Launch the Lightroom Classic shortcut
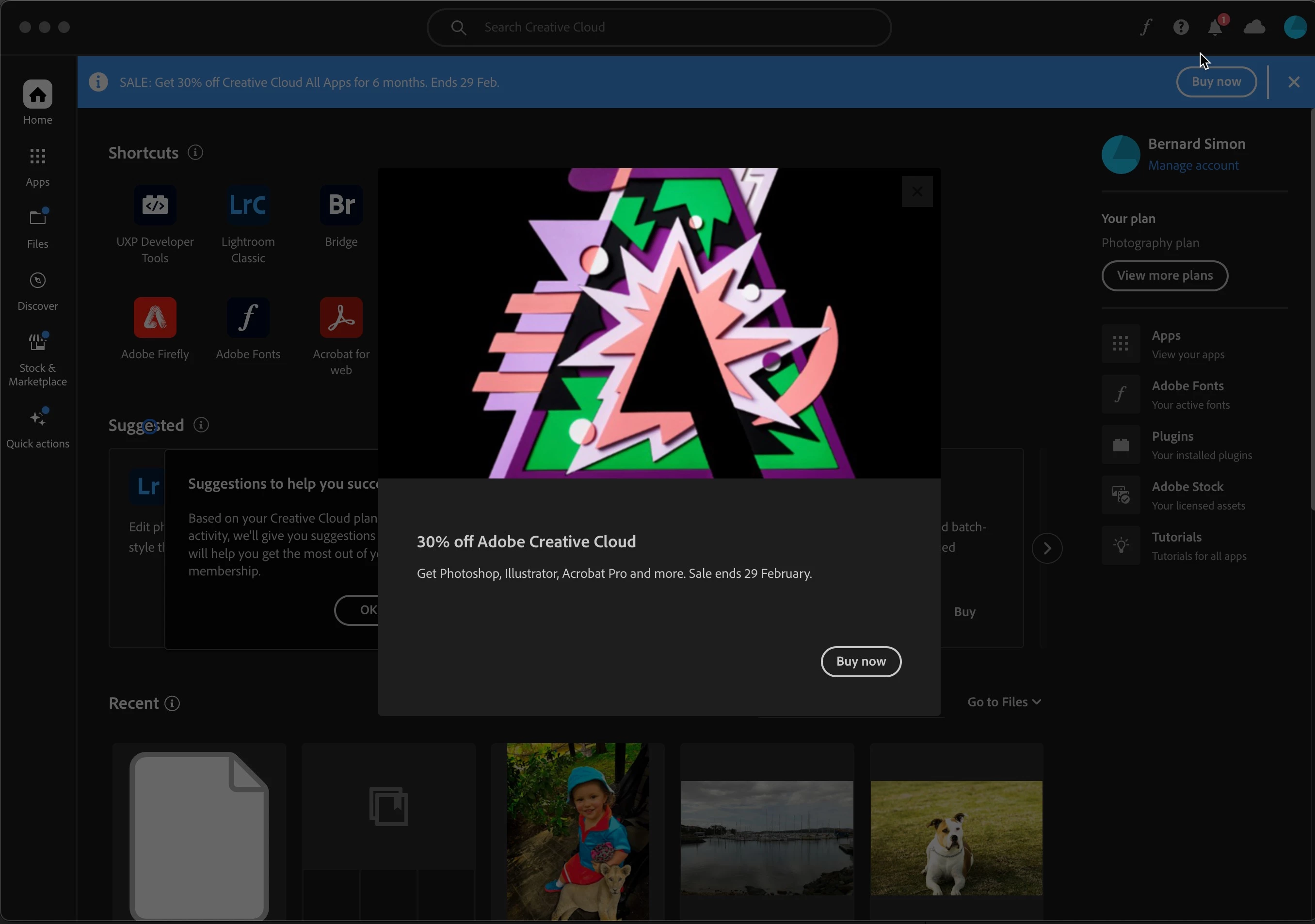The width and height of the screenshot is (1315, 924). pyautogui.click(x=248, y=205)
